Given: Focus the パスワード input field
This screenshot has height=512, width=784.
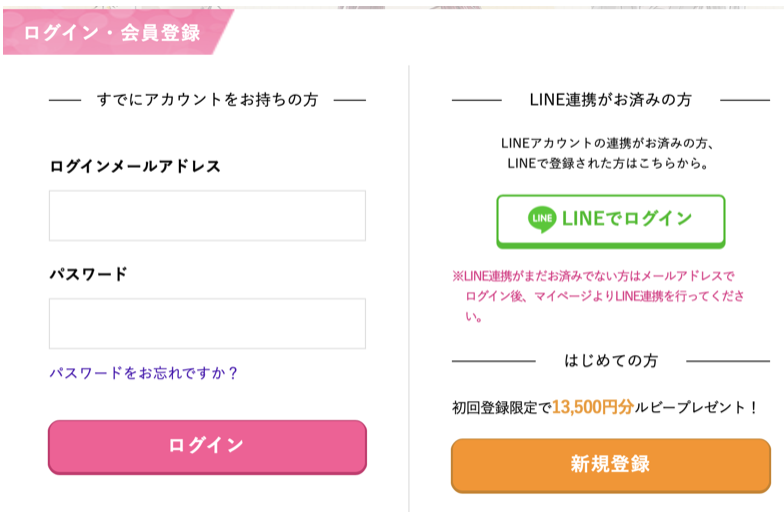Looking at the screenshot, I should point(208,324).
